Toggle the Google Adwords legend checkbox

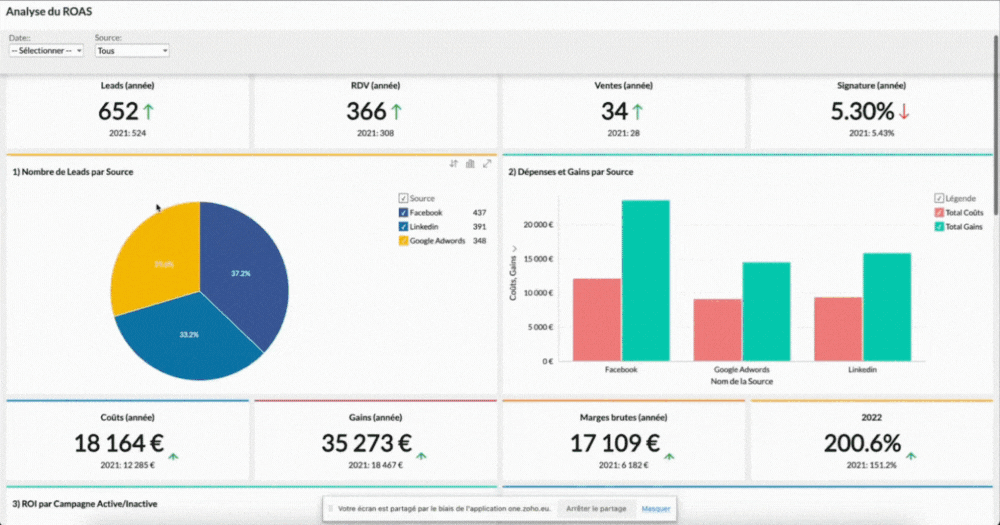pyautogui.click(x=403, y=241)
